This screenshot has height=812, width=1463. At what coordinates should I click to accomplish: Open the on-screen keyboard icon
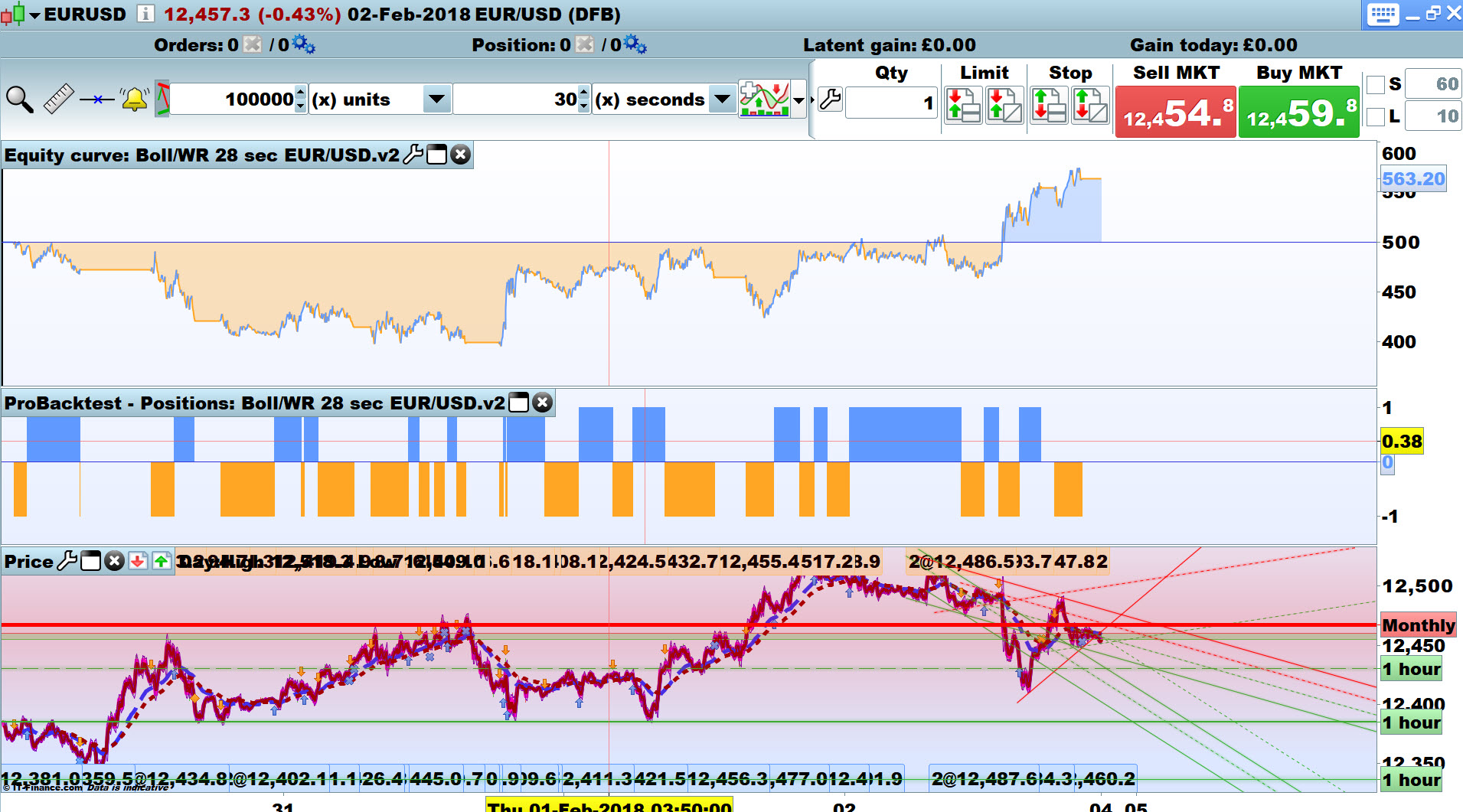pos(1383,15)
